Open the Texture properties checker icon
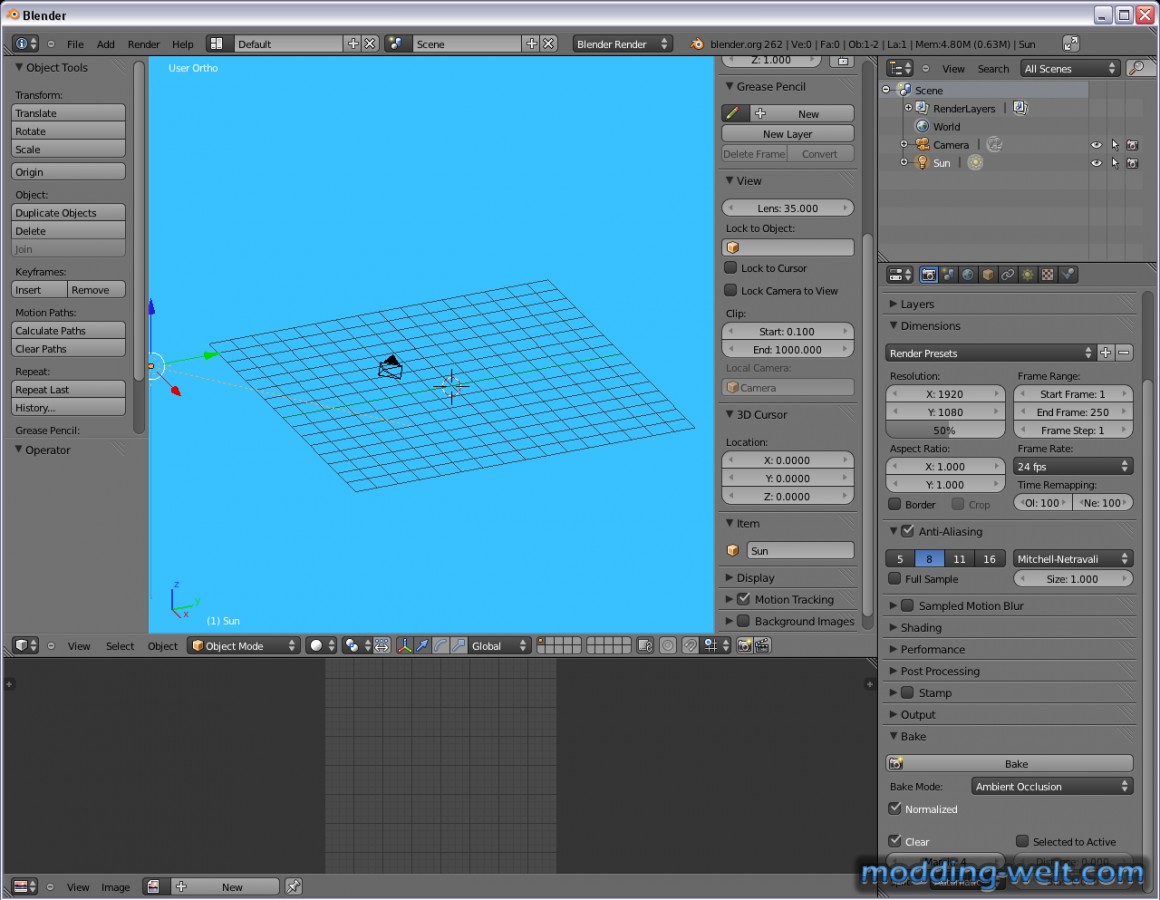The width and height of the screenshot is (1160, 900). [x=1048, y=275]
